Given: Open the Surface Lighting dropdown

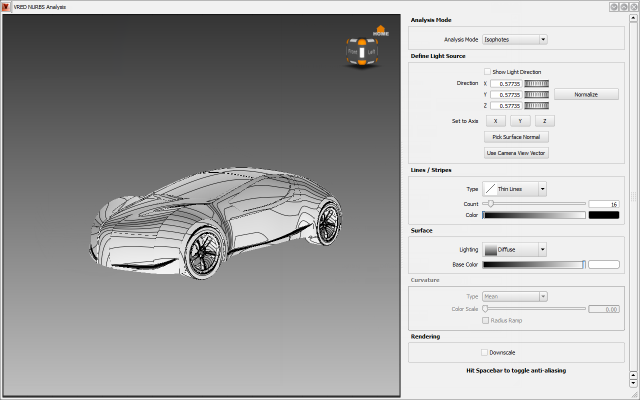Looking at the screenshot, I should pyautogui.click(x=515, y=249).
